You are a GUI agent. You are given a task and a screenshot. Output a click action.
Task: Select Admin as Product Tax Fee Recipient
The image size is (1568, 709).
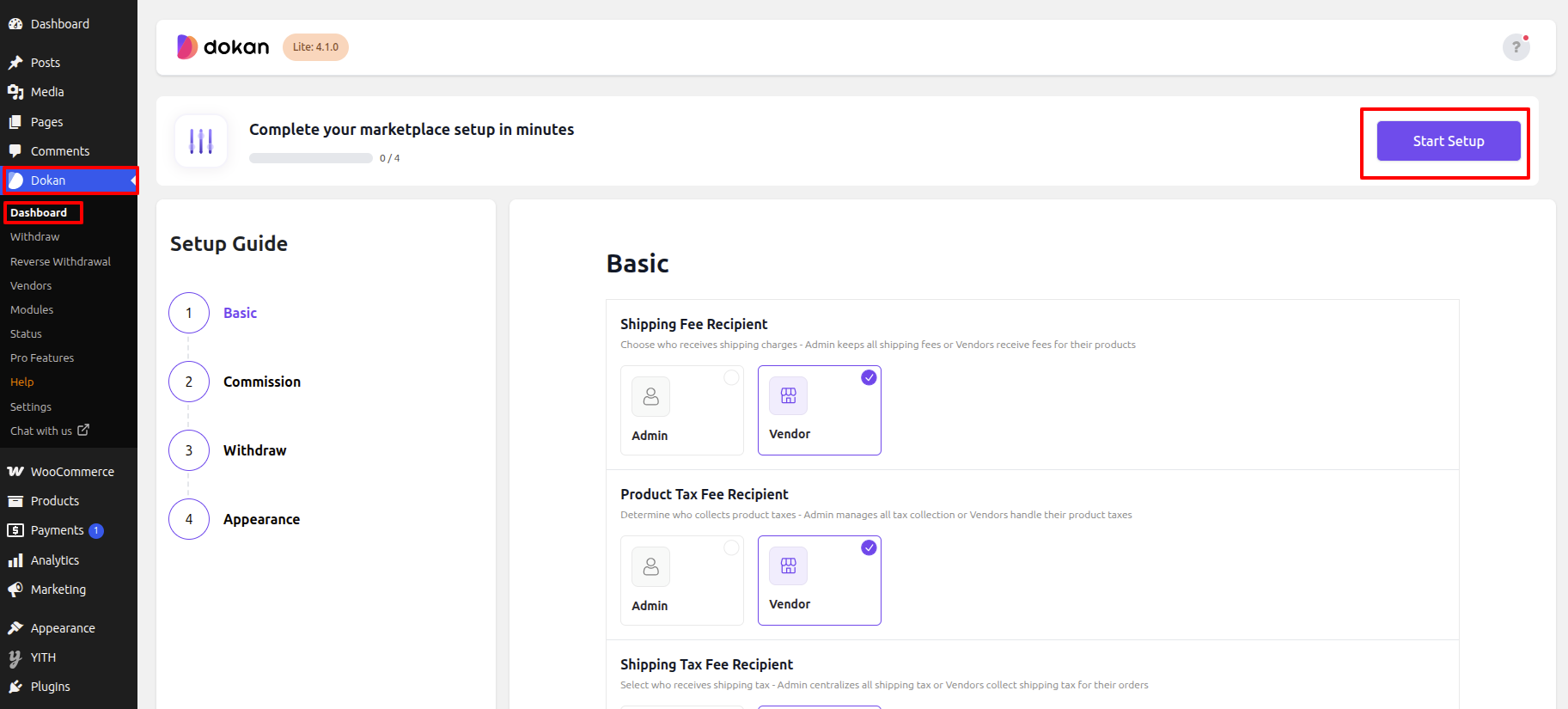coord(681,580)
